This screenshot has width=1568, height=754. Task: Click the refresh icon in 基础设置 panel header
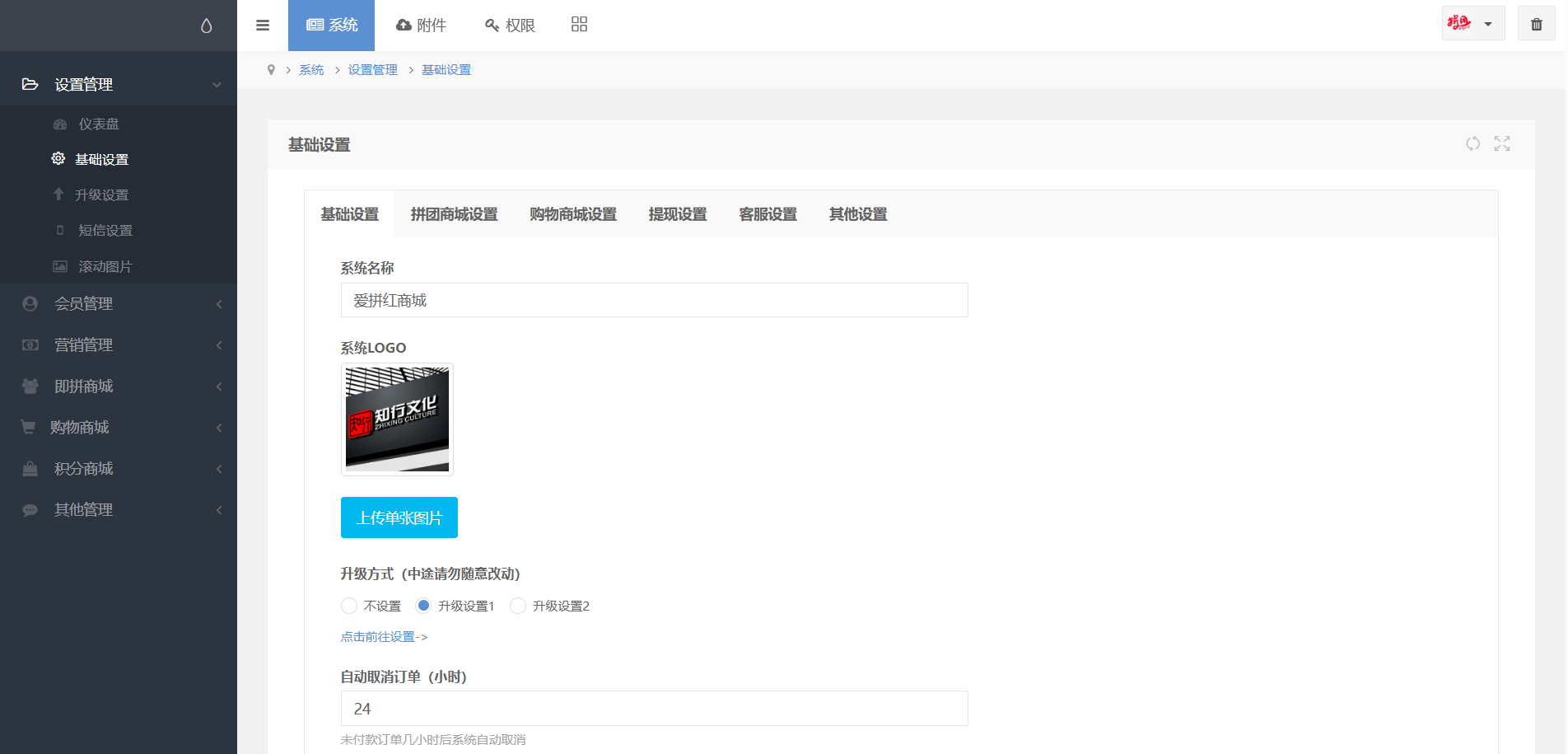click(1472, 143)
